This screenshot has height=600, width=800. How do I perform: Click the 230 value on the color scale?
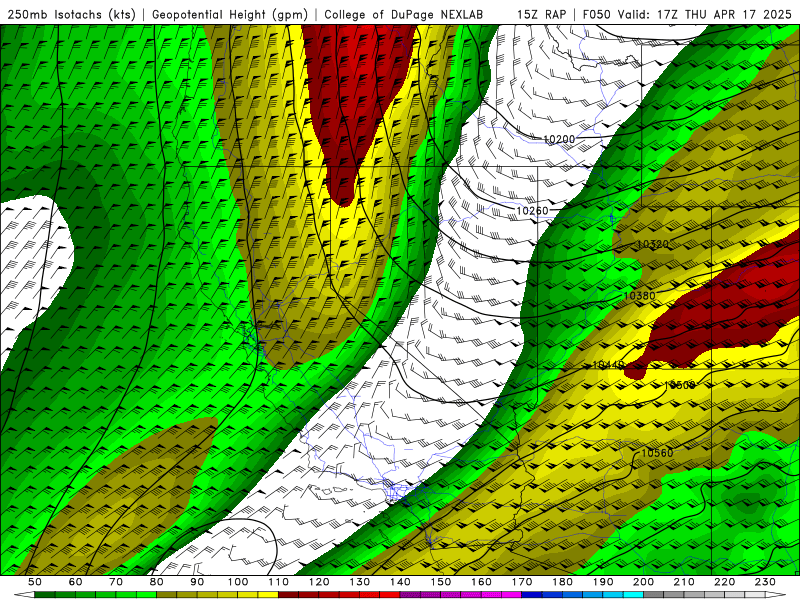tap(765, 582)
